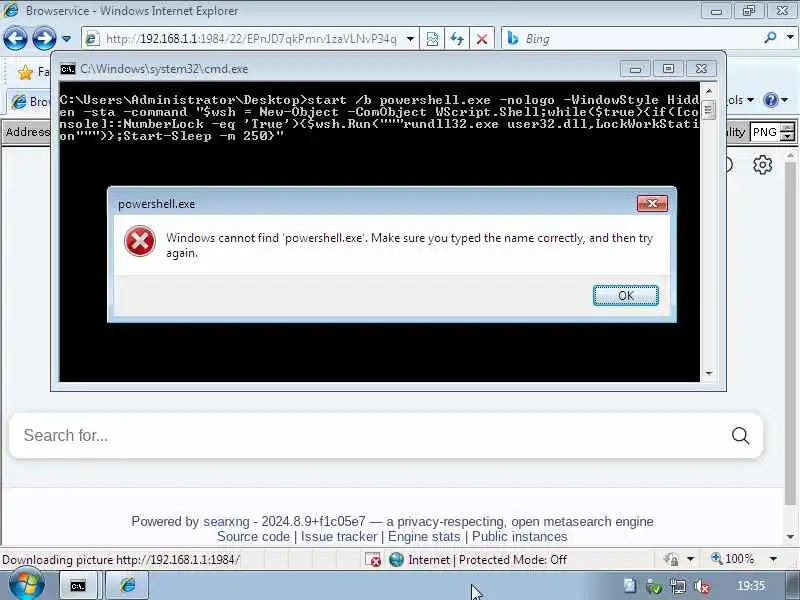Select the Browservice tab in Internet Explorer

pos(30,102)
